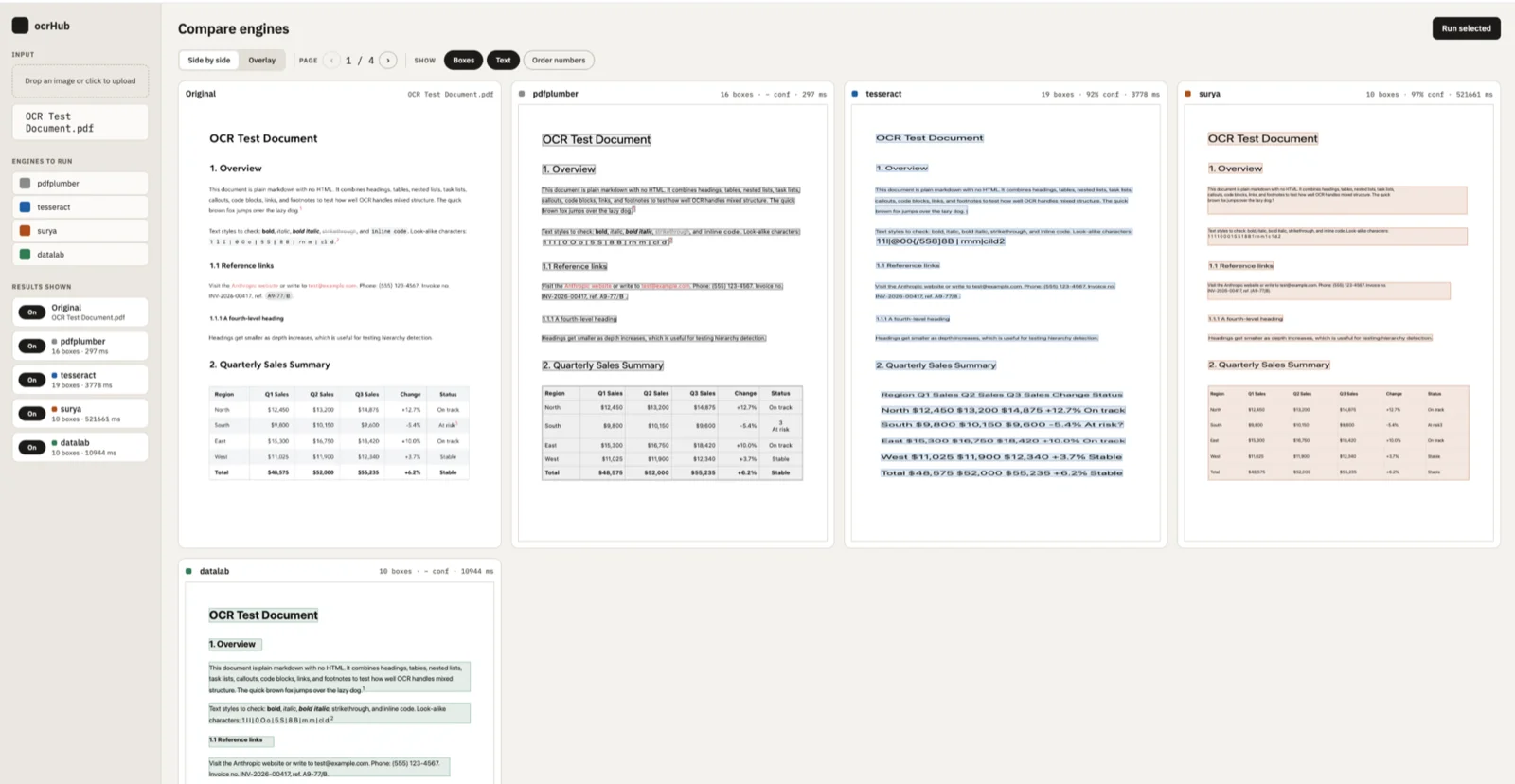The height and width of the screenshot is (784, 1515).
Task: Toggle surya result On switch
Action: click(32, 414)
